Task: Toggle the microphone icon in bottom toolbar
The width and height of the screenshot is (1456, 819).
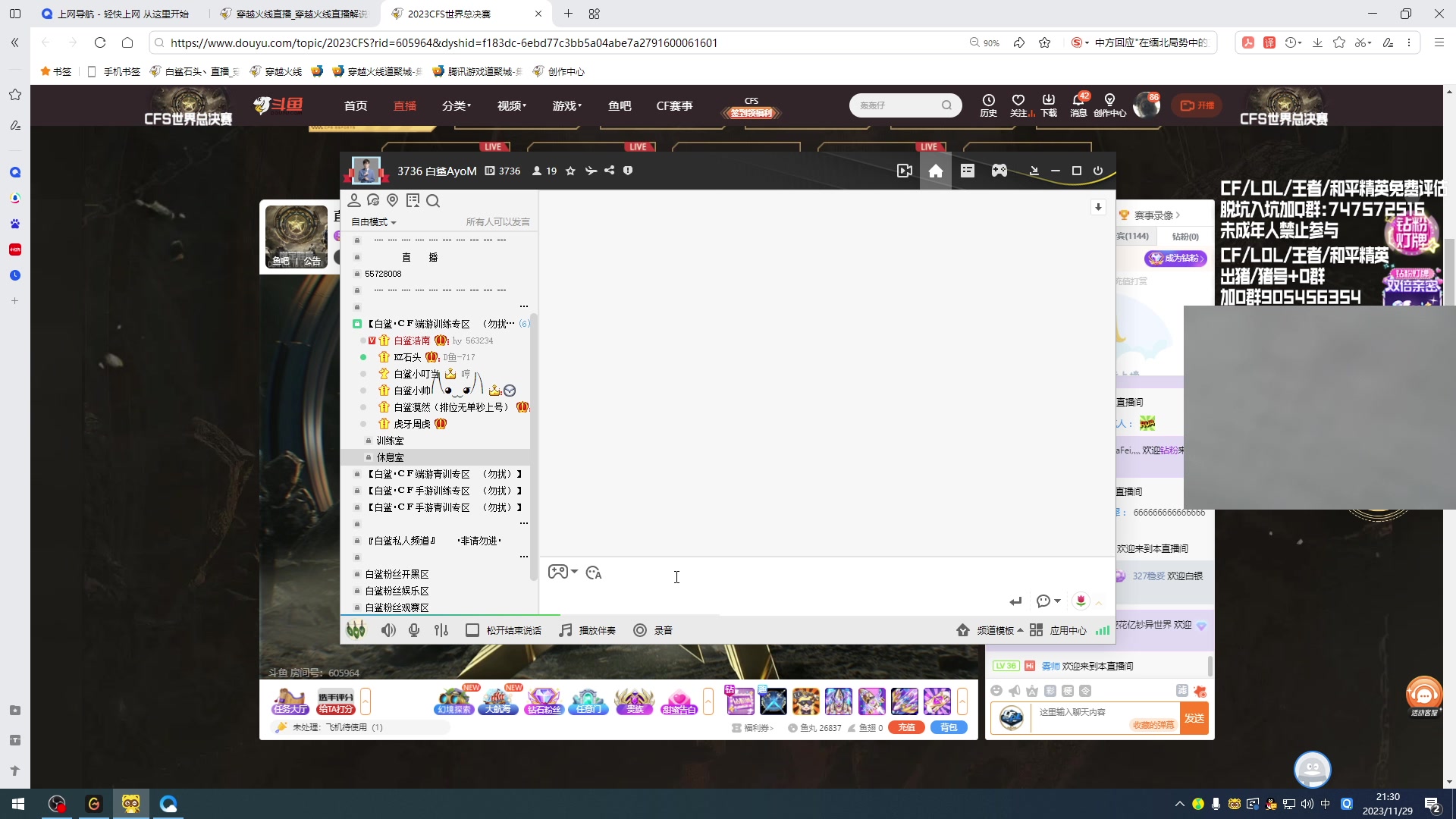Action: click(414, 630)
